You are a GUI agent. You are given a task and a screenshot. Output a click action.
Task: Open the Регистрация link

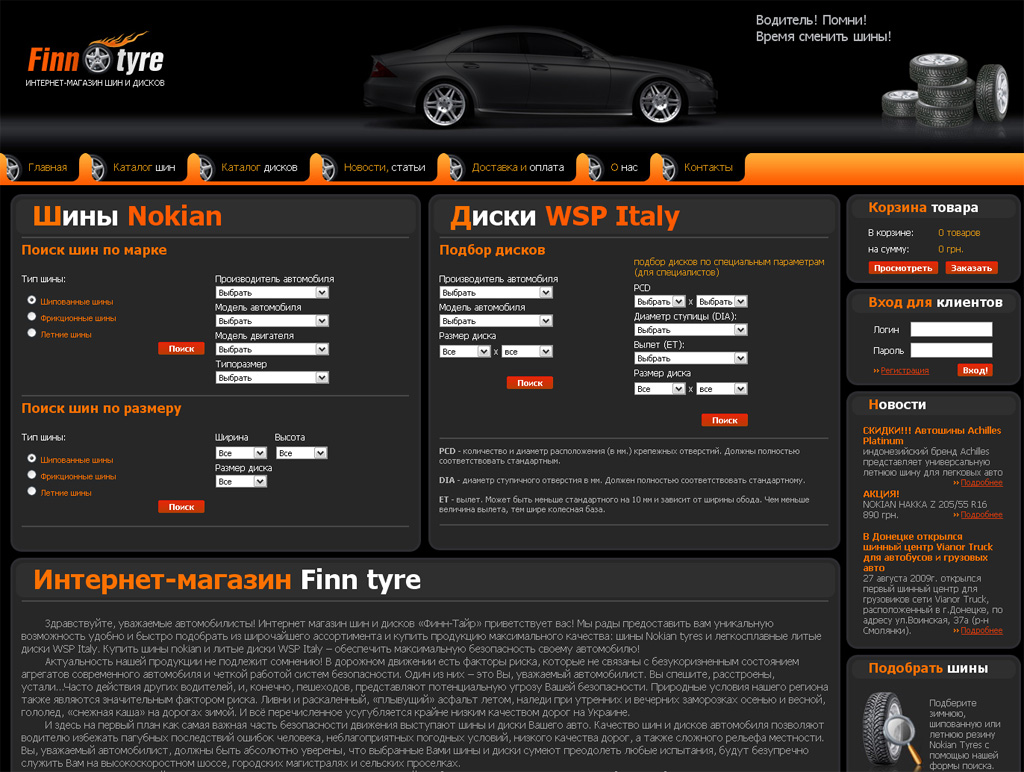click(904, 370)
